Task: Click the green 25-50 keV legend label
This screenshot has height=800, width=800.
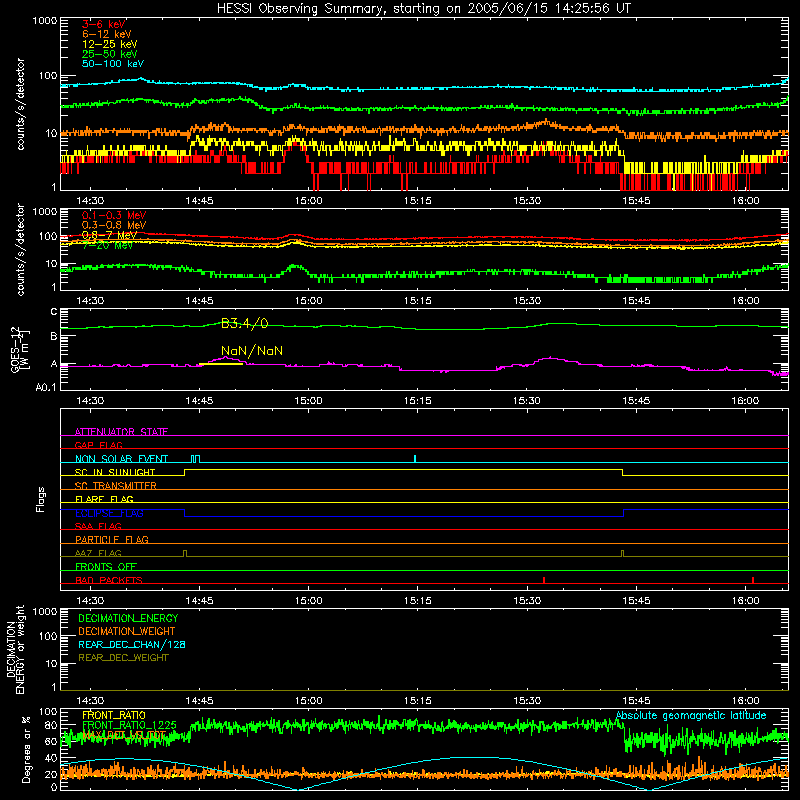Action: tap(109, 54)
